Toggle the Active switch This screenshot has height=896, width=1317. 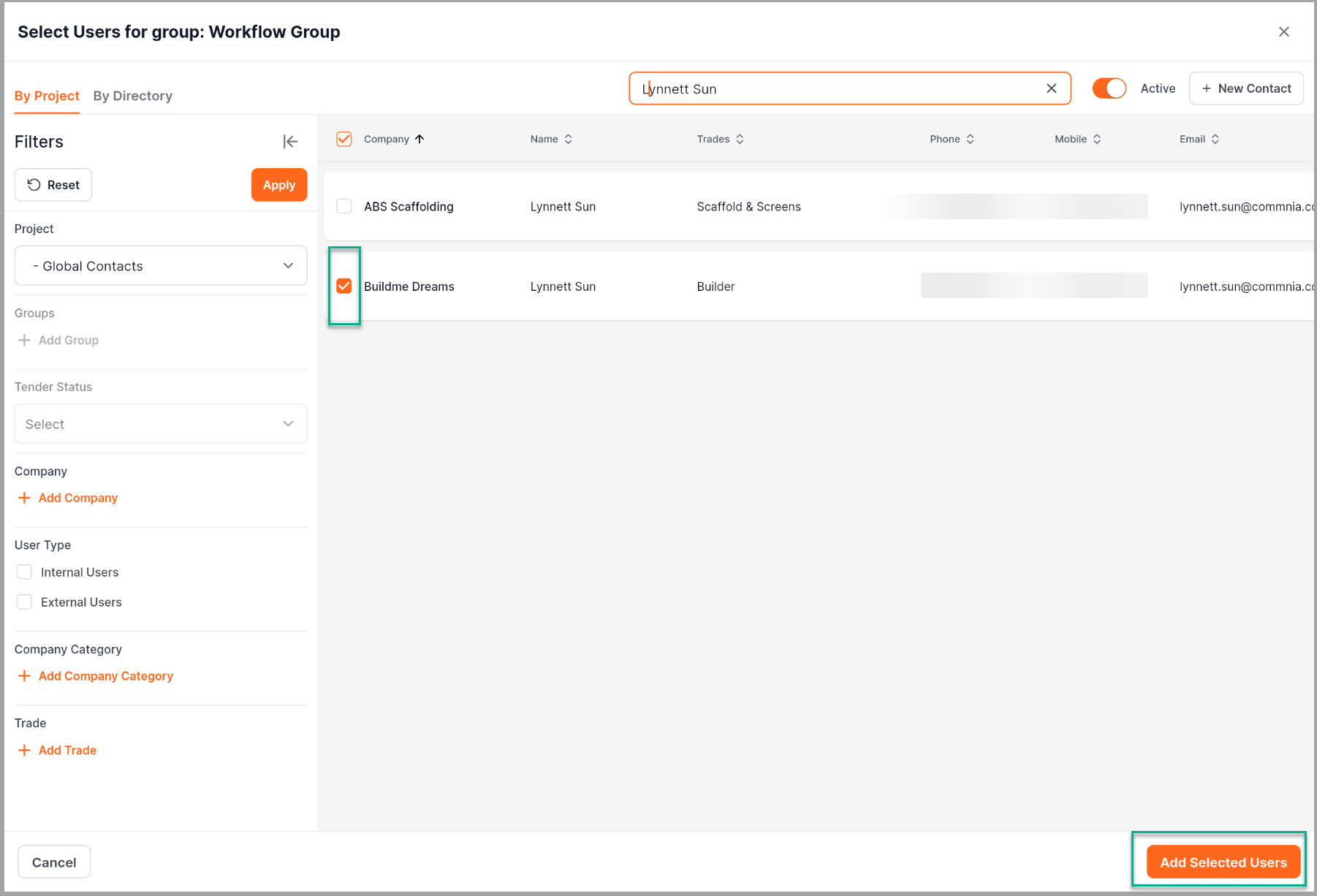click(1109, 88)
